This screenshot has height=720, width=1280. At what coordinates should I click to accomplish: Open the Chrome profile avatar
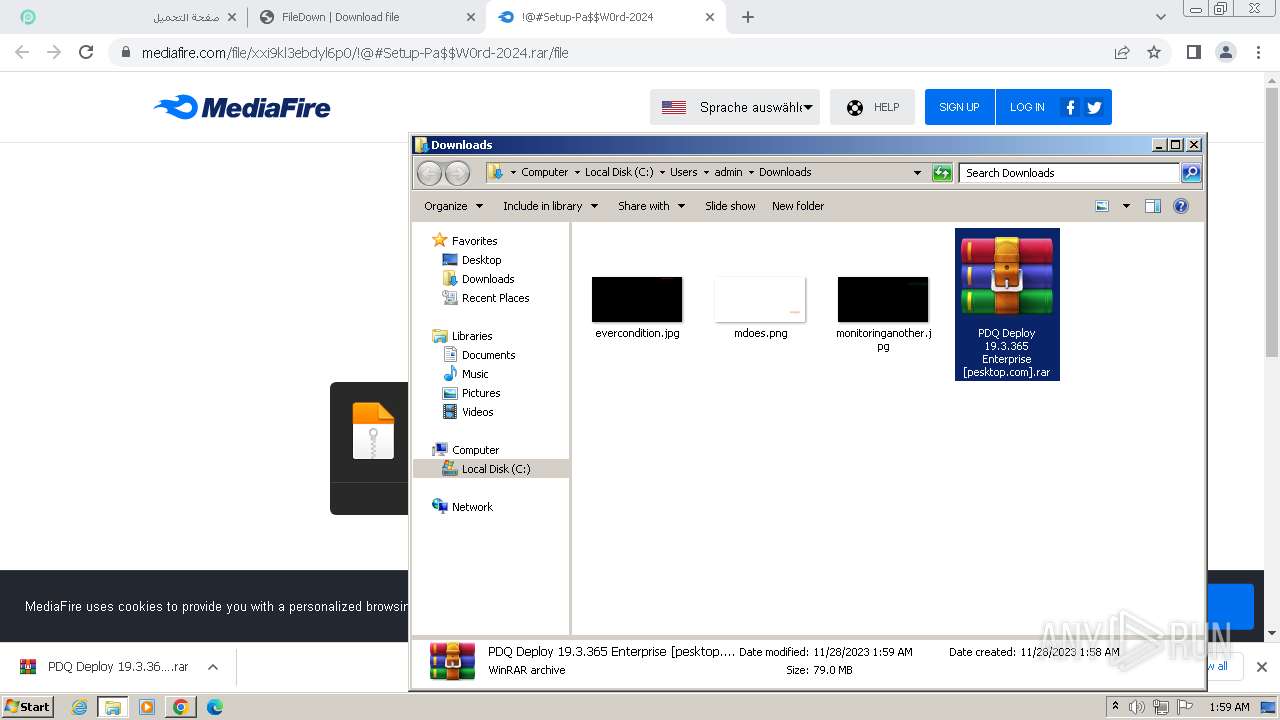(x=1225, y=52)
